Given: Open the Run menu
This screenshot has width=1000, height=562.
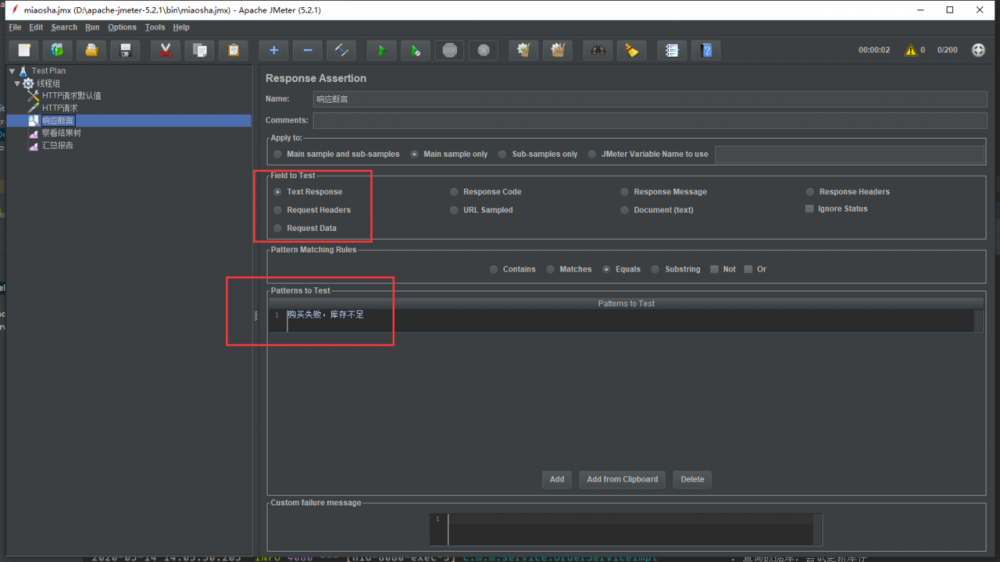Looking at the screenshot, I should click(x=92, y=27).
